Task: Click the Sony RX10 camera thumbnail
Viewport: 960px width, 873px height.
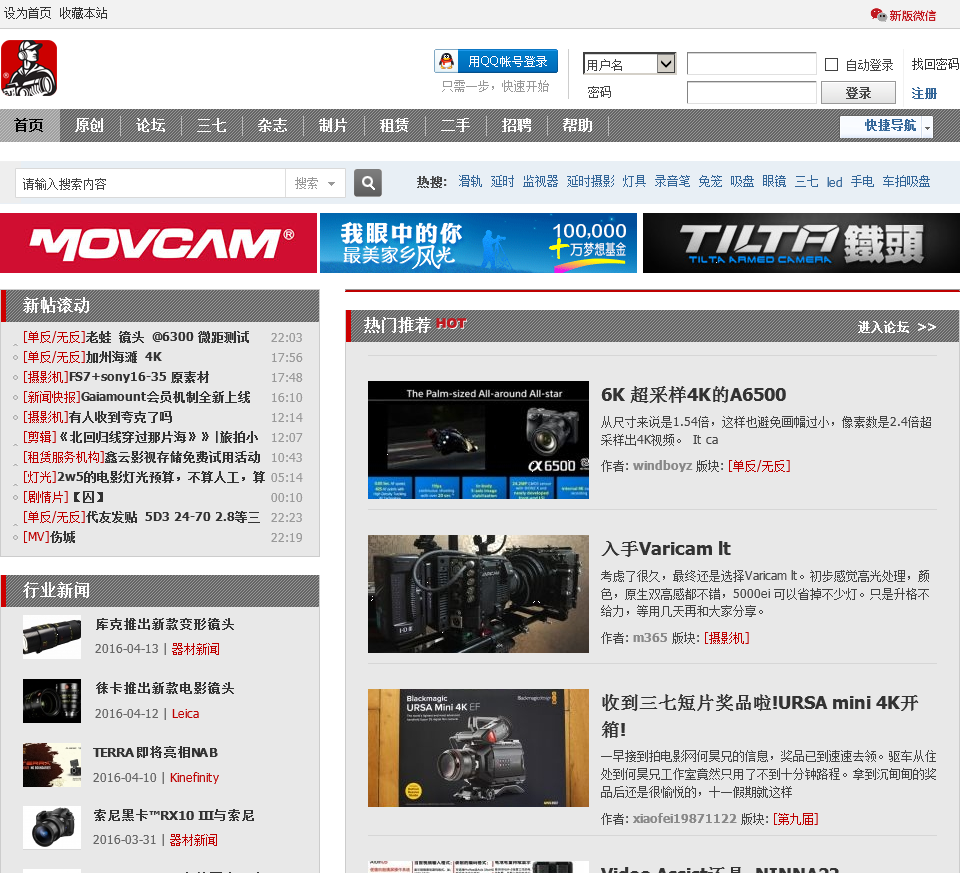Action: tap(52, 828)
